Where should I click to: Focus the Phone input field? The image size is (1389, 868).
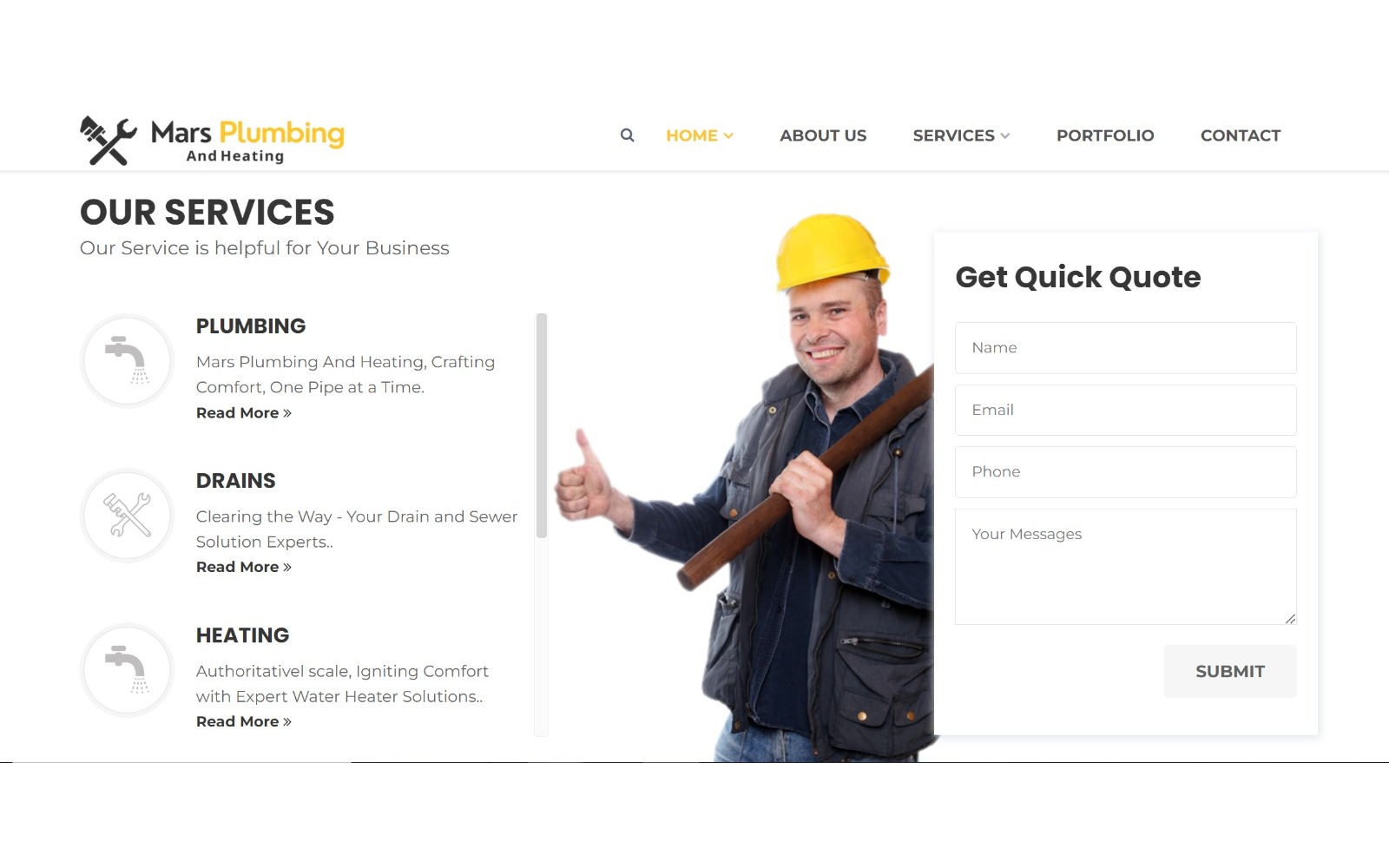pos(1126,472)
